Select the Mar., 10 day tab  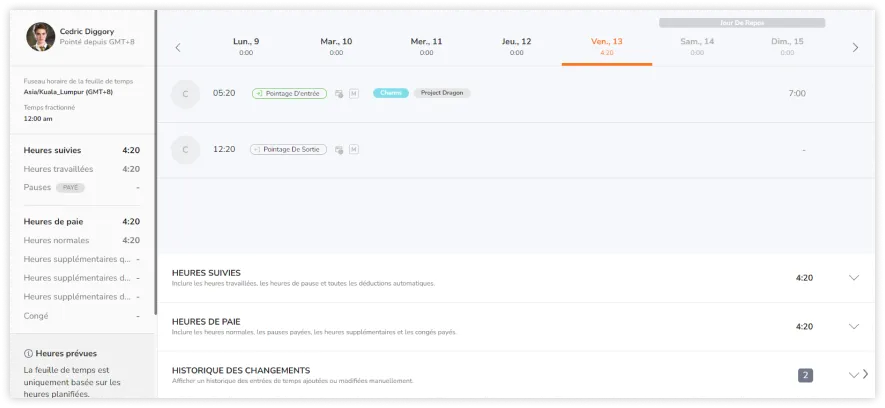click(x=336, y=46)
